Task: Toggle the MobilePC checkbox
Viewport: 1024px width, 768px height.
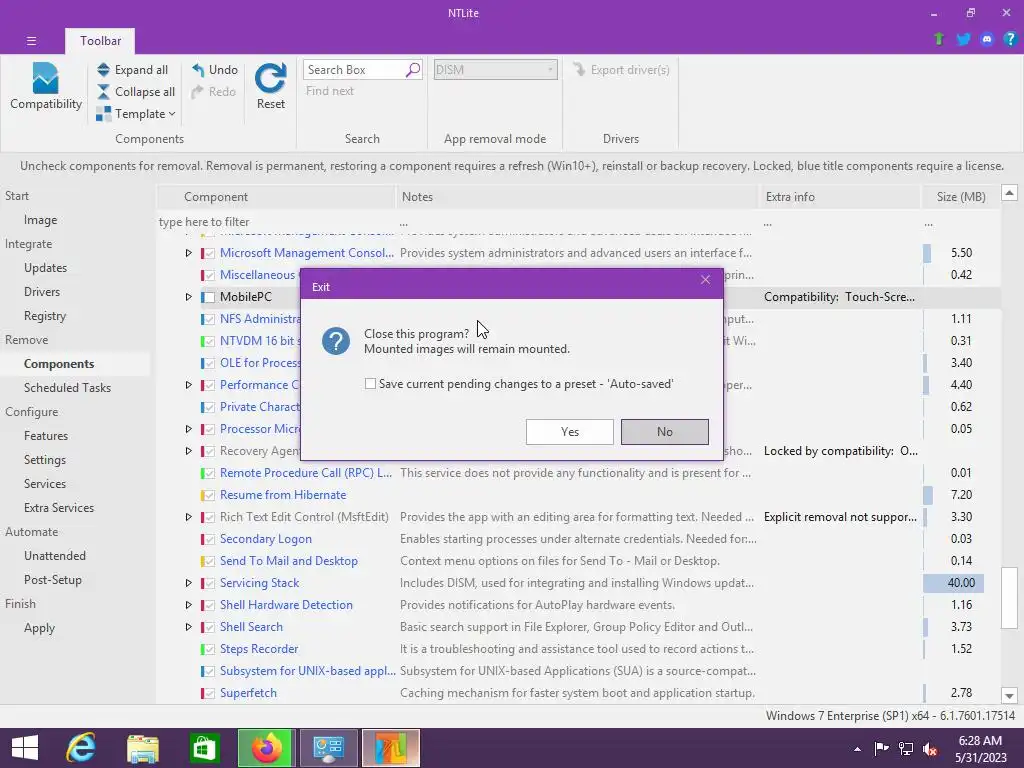Action: [x=209, y=297]
